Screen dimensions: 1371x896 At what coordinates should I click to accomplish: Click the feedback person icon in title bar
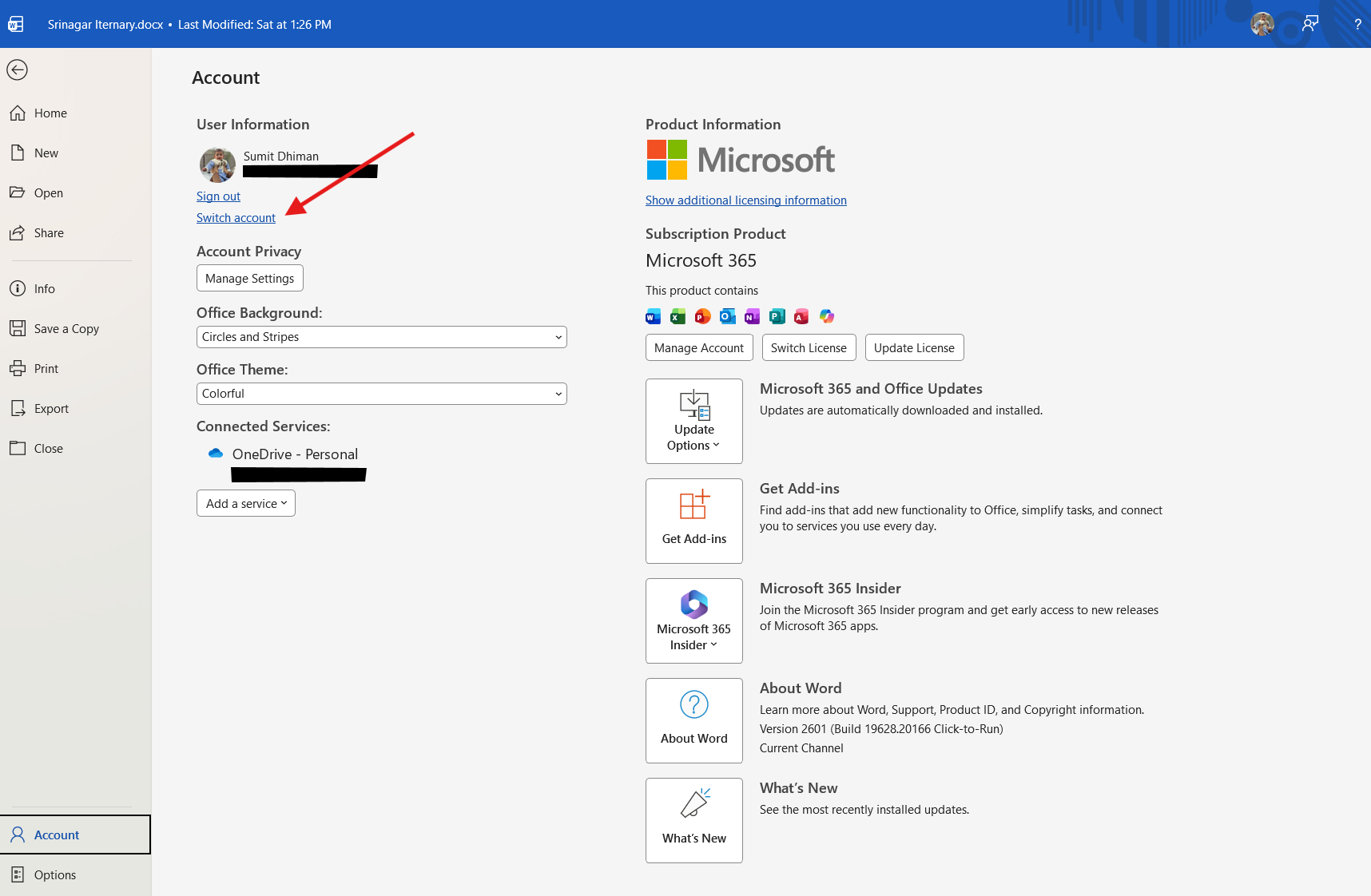(1310, 24)
